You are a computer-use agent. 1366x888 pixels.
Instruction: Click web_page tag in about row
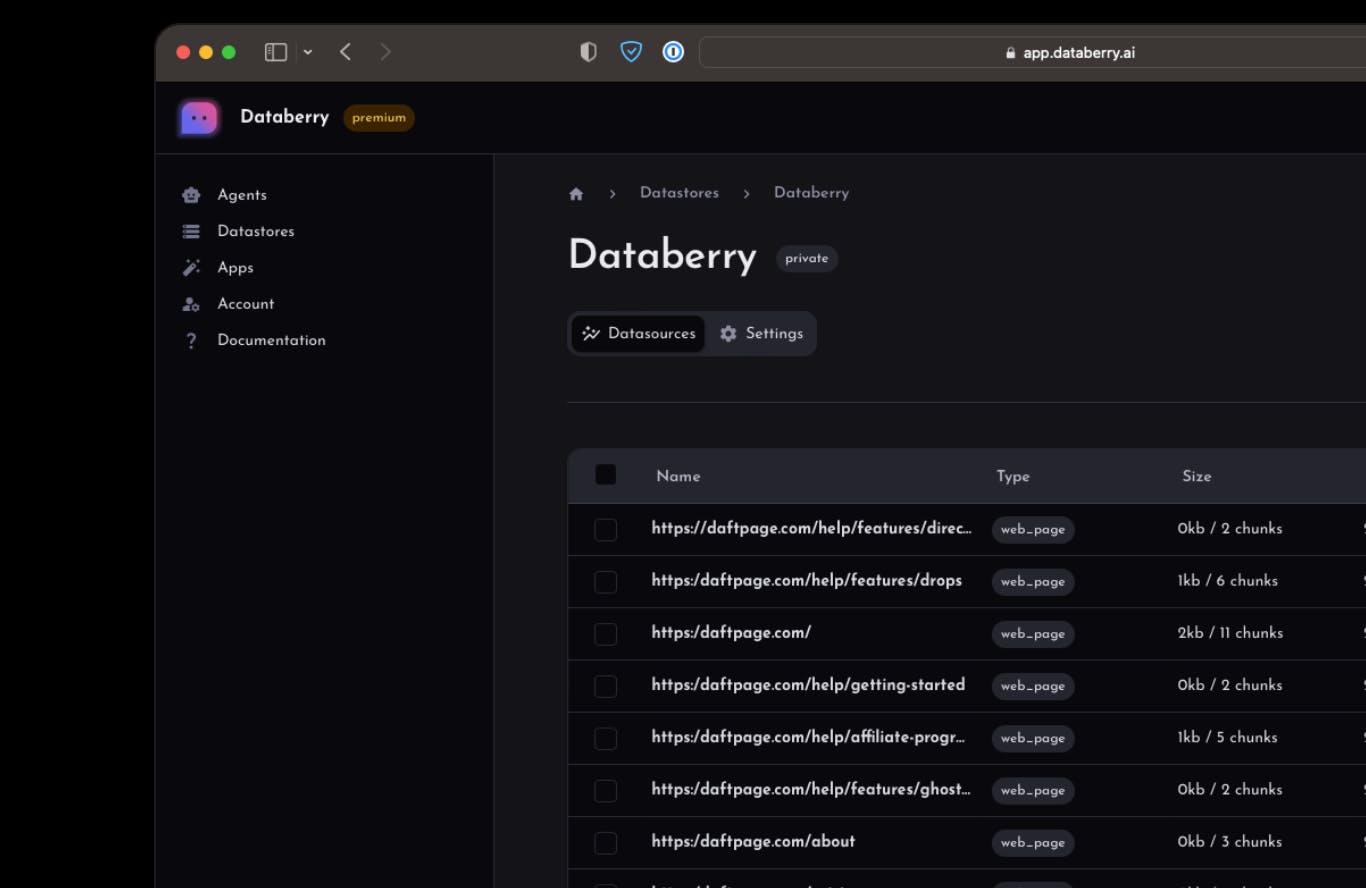(x=1033, y=842)
